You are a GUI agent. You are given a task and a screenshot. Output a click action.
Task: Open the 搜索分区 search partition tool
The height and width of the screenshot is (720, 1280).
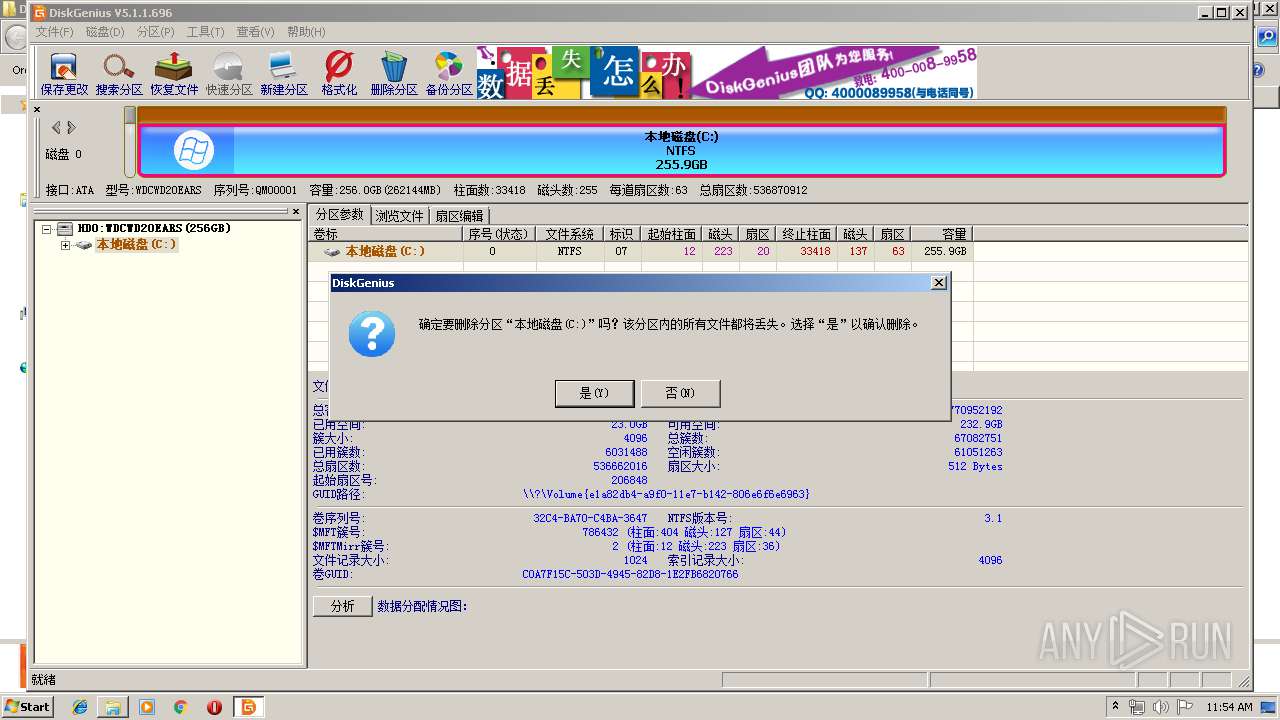tap(119, 73)
